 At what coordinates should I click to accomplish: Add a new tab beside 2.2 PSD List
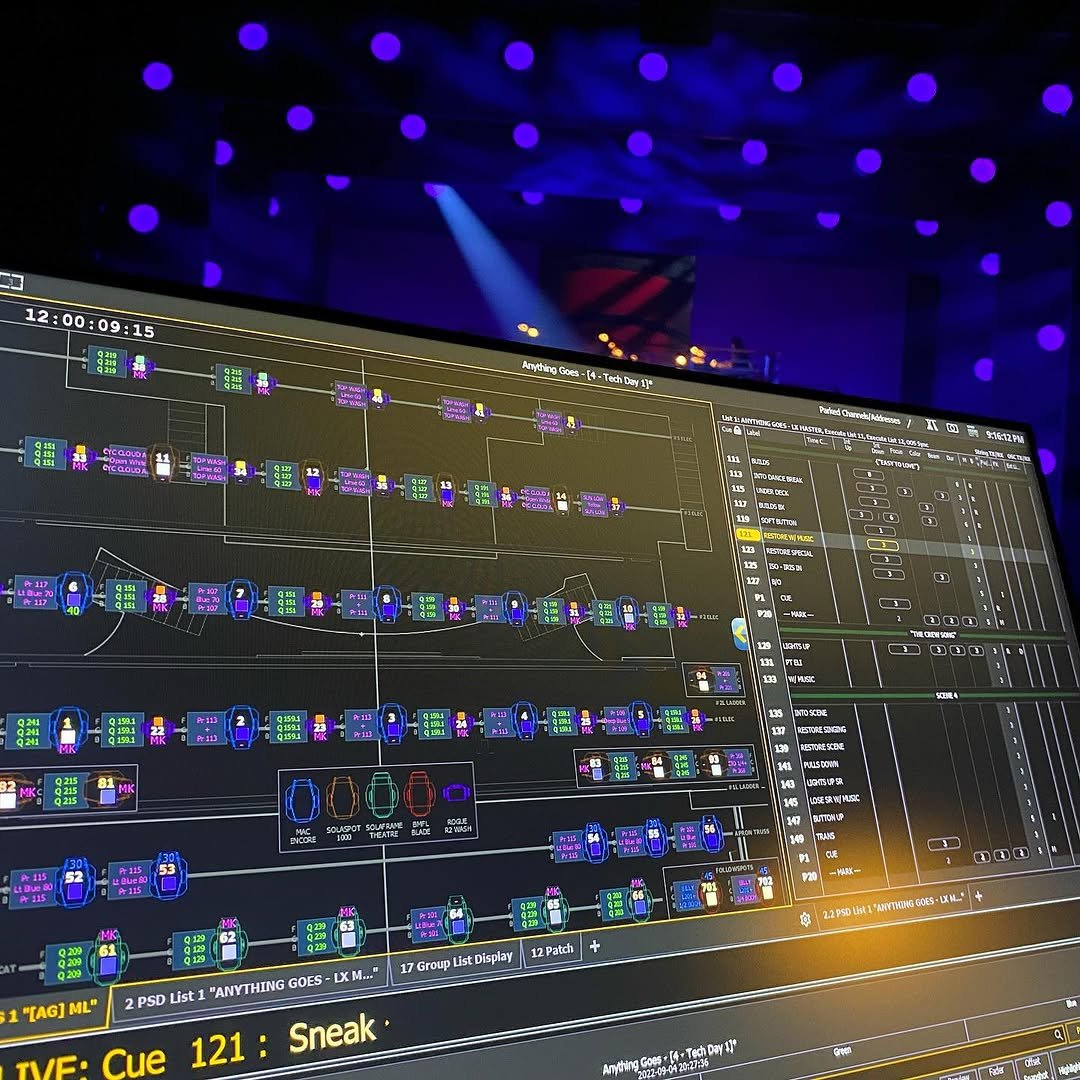pos(978,895)
